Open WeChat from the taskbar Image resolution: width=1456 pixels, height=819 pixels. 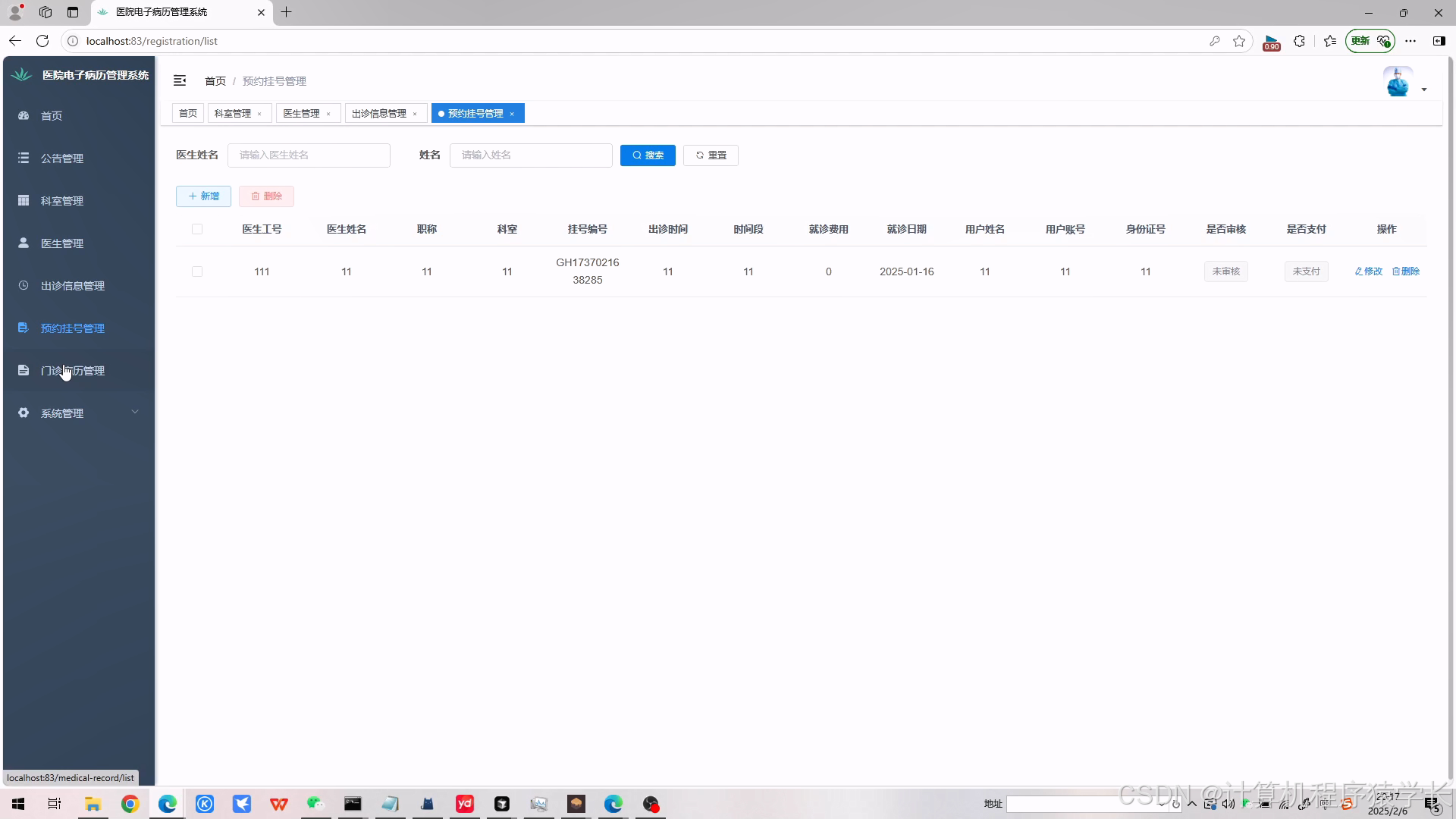tap(315, 804)
